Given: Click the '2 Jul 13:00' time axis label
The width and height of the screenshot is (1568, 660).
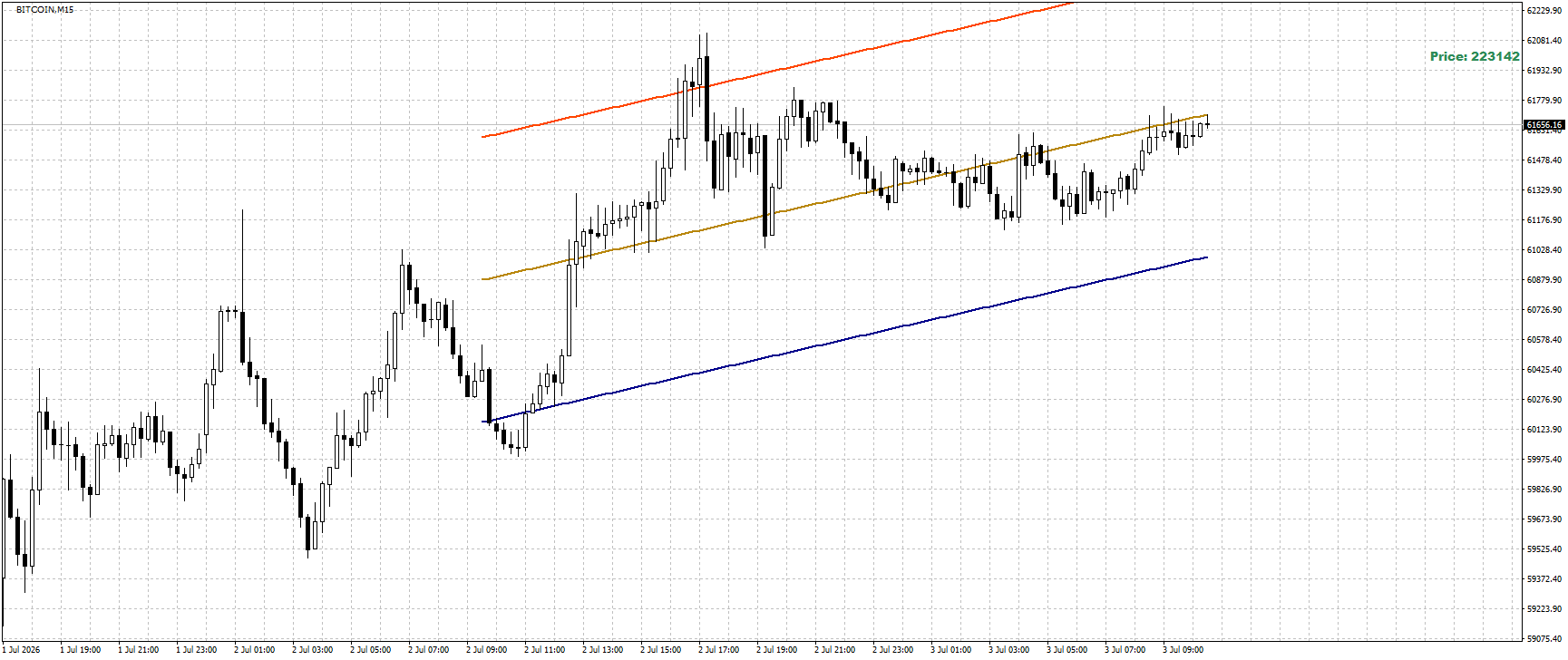Looking at the screenshot, I should click(x=602, y=650).
